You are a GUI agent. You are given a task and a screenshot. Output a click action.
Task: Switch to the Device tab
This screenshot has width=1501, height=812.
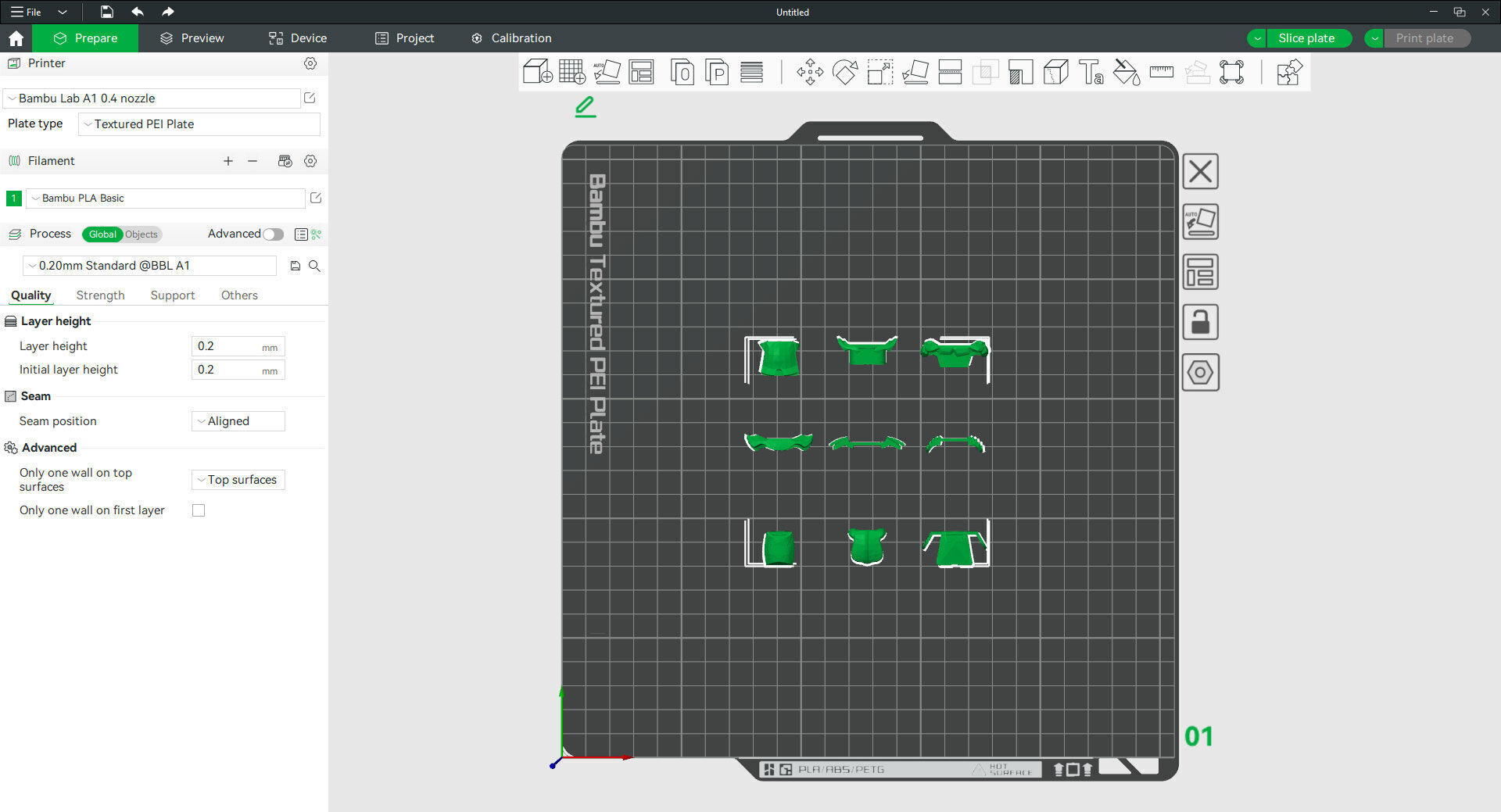298,38
